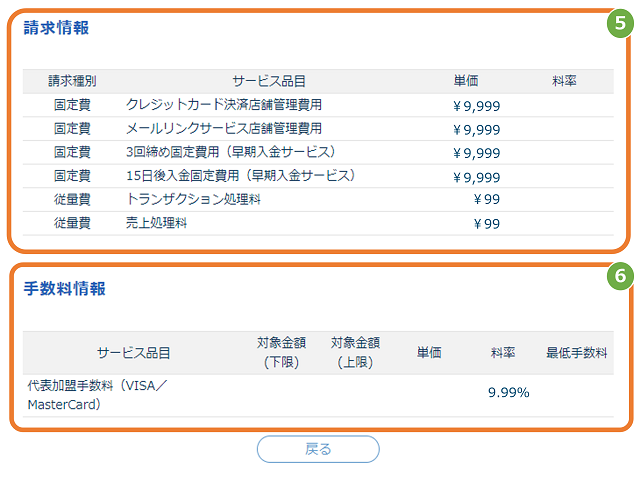Select the 代表加盟手数料 VISA/MasterCard row
Image resolution: width=640 pixels, height=491 pixels.
318,395
